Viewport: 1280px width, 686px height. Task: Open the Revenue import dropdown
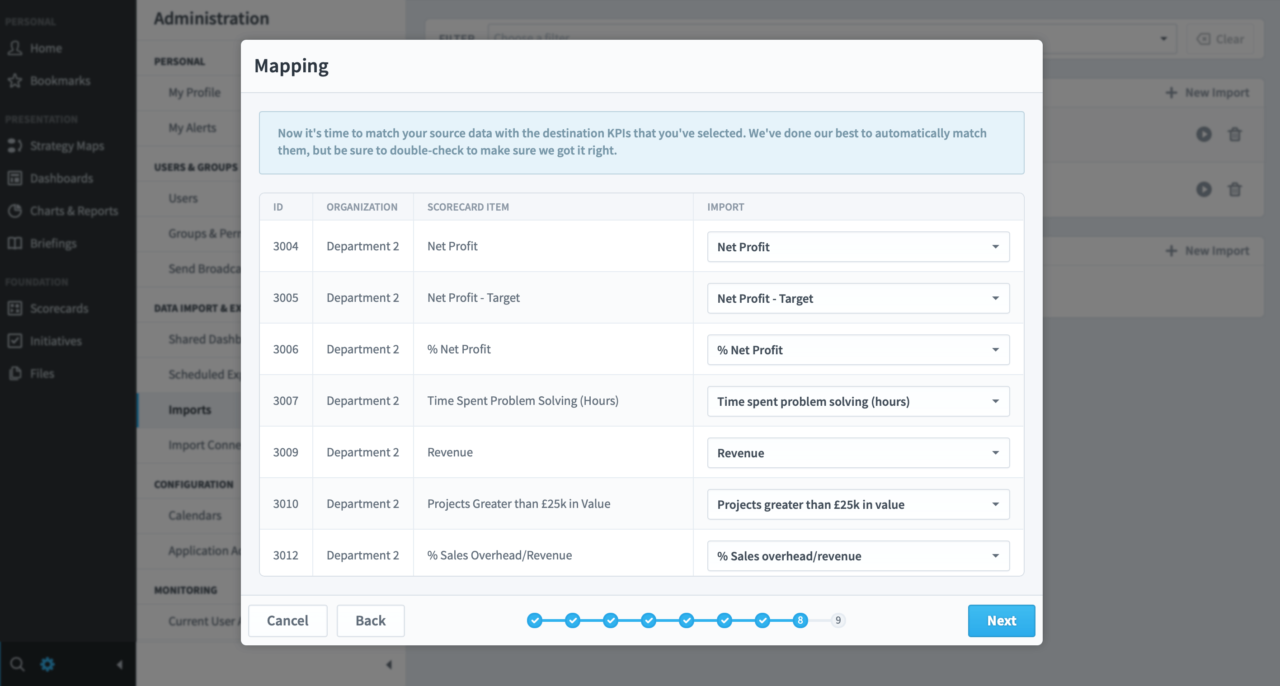coord(857,453)
